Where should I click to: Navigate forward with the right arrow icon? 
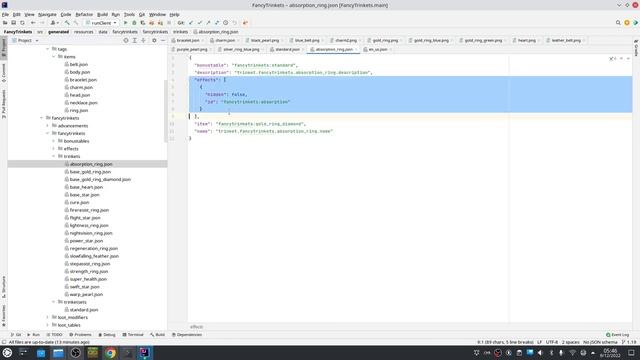tap(42, 23)
